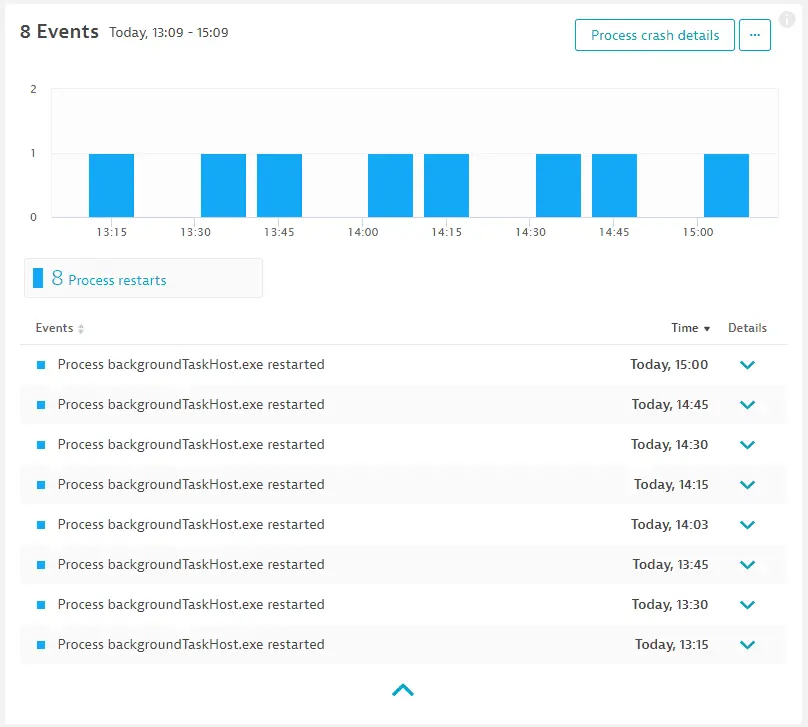Select the chart bar just after 13:30
The image size is (808, 727).
(223, 185)
